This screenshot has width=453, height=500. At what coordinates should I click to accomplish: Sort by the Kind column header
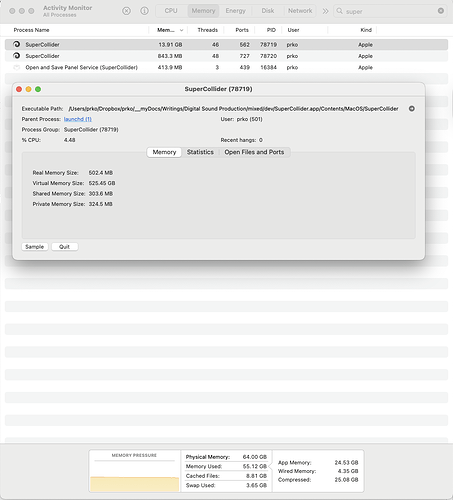point(366,30)
